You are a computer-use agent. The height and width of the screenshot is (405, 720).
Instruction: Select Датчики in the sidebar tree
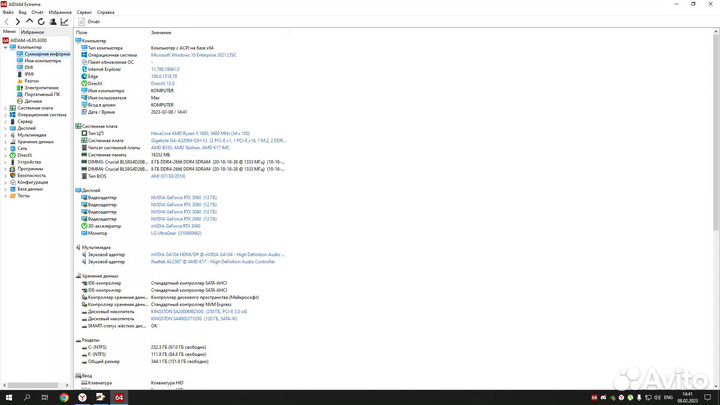(33, 101)
